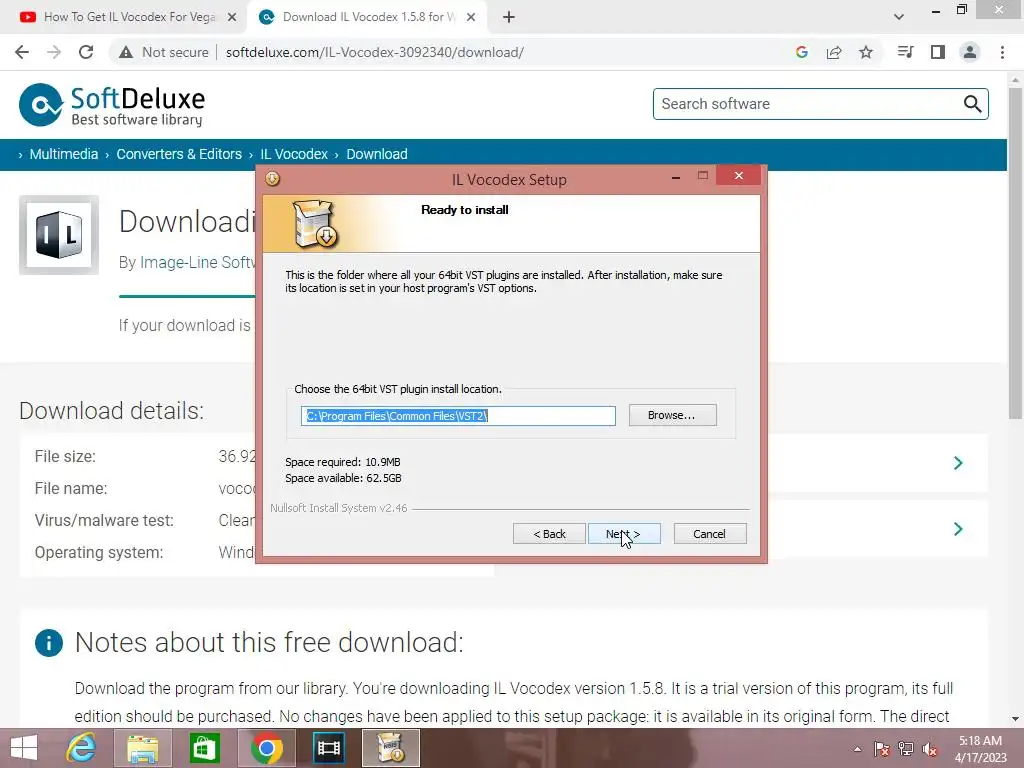
Task: Click the Back button in setup dialog
Action: [549, 534]
